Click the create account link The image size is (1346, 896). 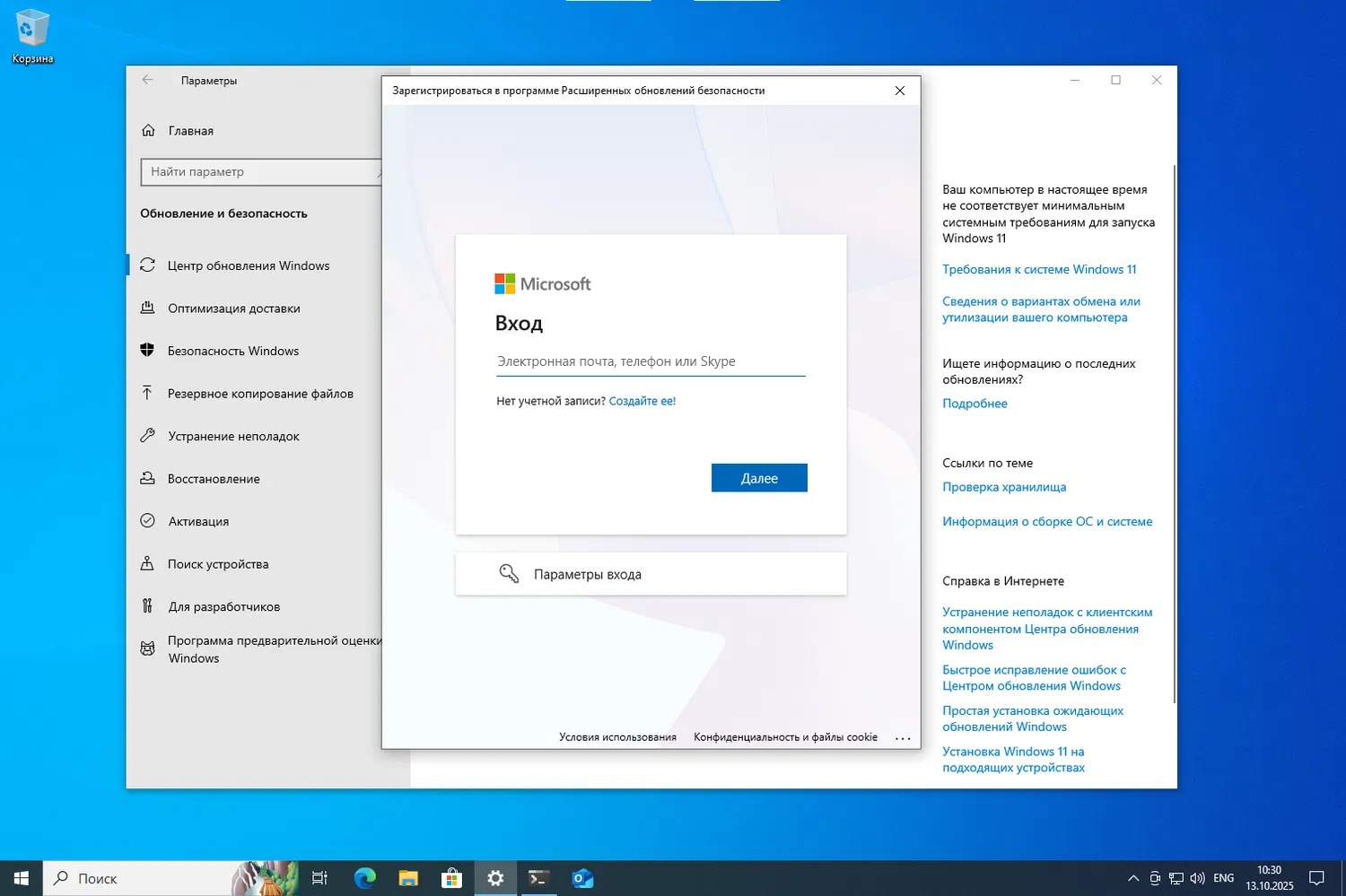[x=642, y=401]
